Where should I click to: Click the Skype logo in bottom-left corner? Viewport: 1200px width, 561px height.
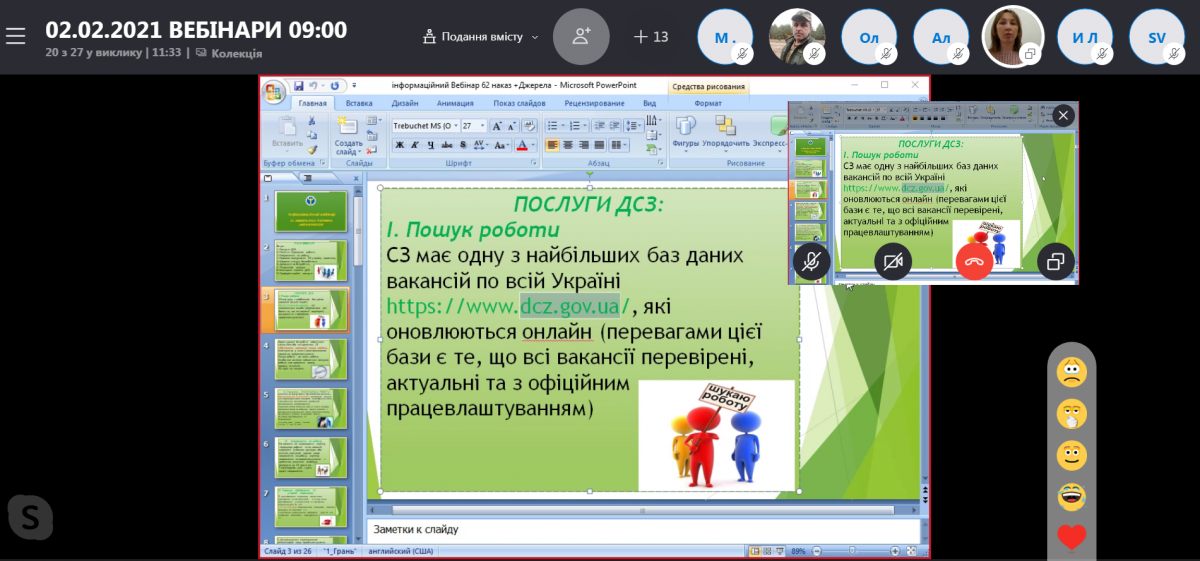(30, 517)
